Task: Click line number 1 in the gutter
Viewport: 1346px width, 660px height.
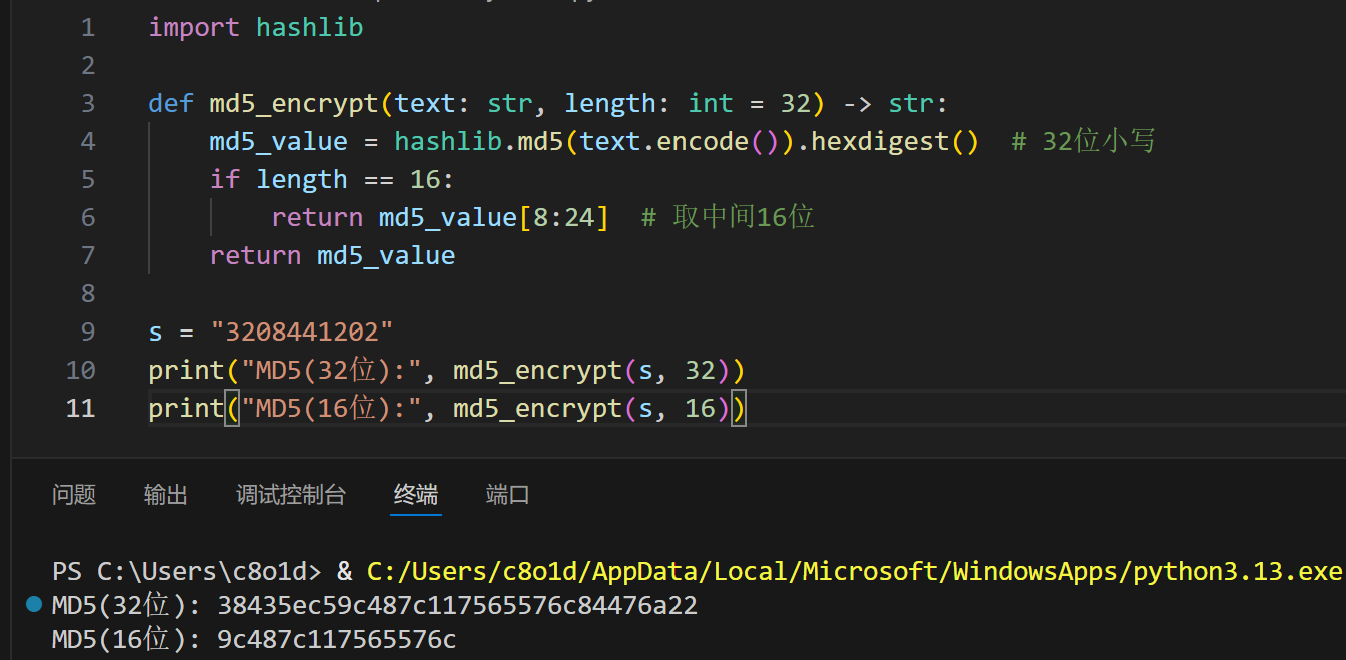Action: tap(88, 27)
